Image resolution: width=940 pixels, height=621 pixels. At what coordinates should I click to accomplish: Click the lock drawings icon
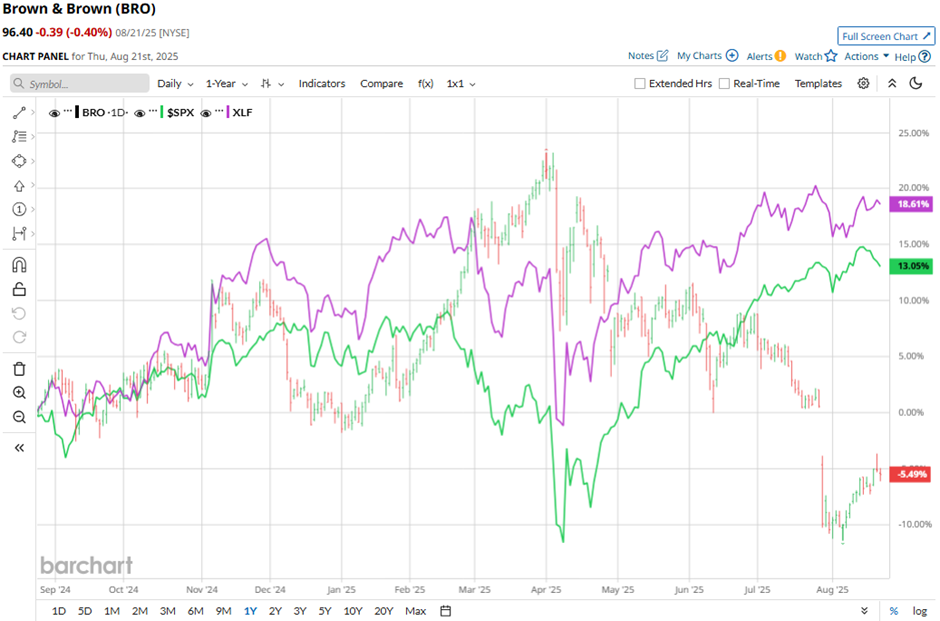pos(19,290)
